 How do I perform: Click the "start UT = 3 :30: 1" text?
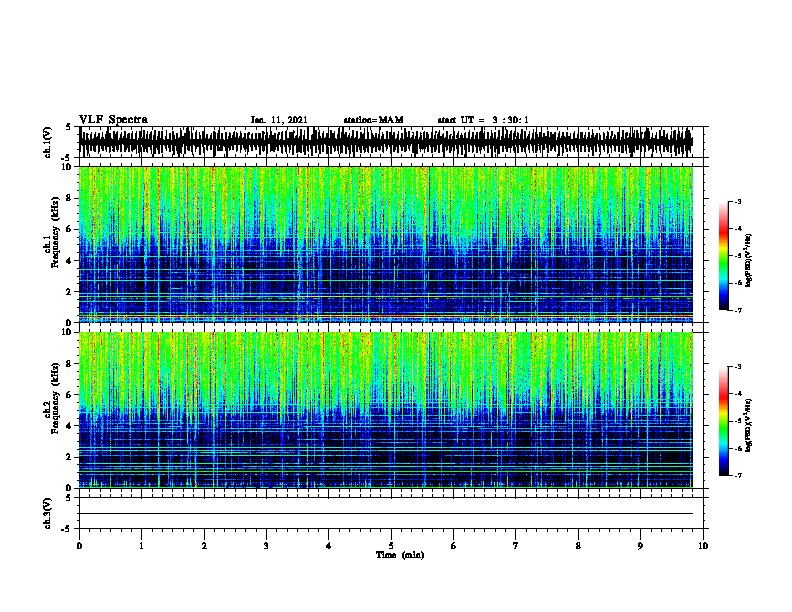tap(483, 120)
